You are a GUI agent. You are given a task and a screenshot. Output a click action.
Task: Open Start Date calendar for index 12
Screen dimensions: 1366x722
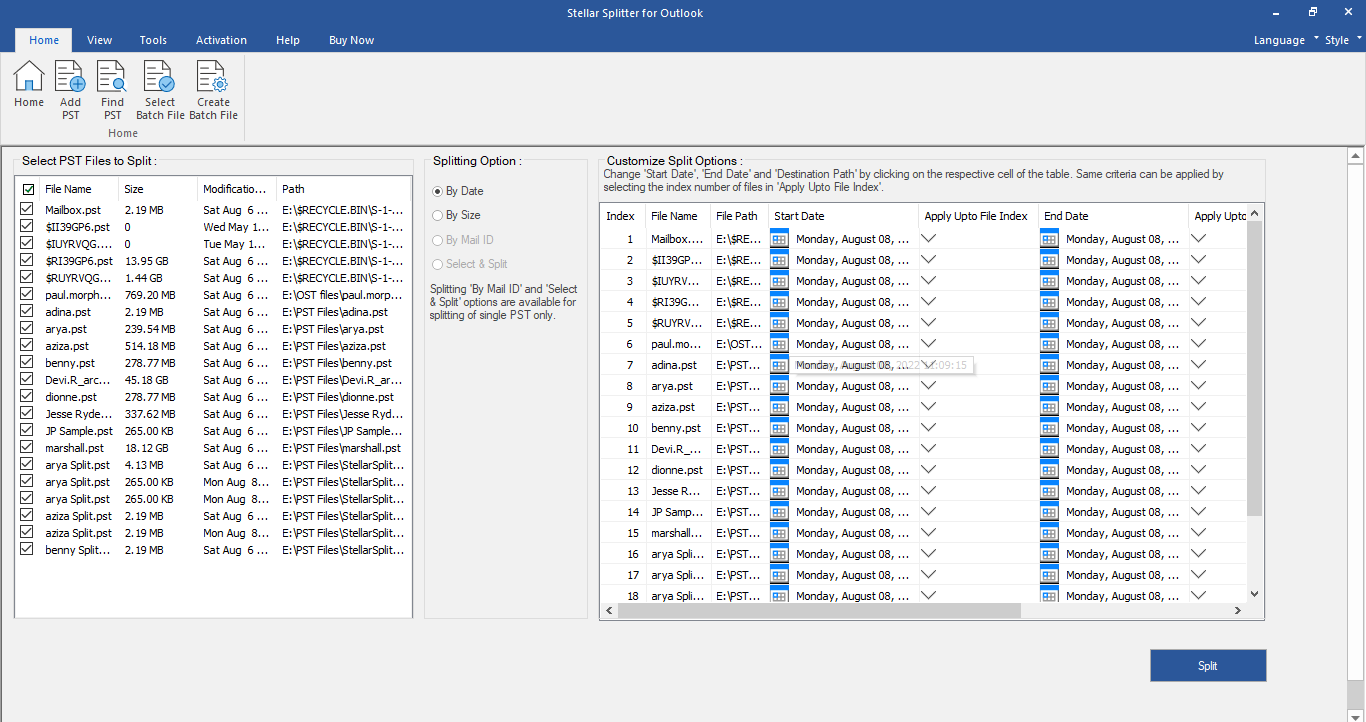(780, 470)
